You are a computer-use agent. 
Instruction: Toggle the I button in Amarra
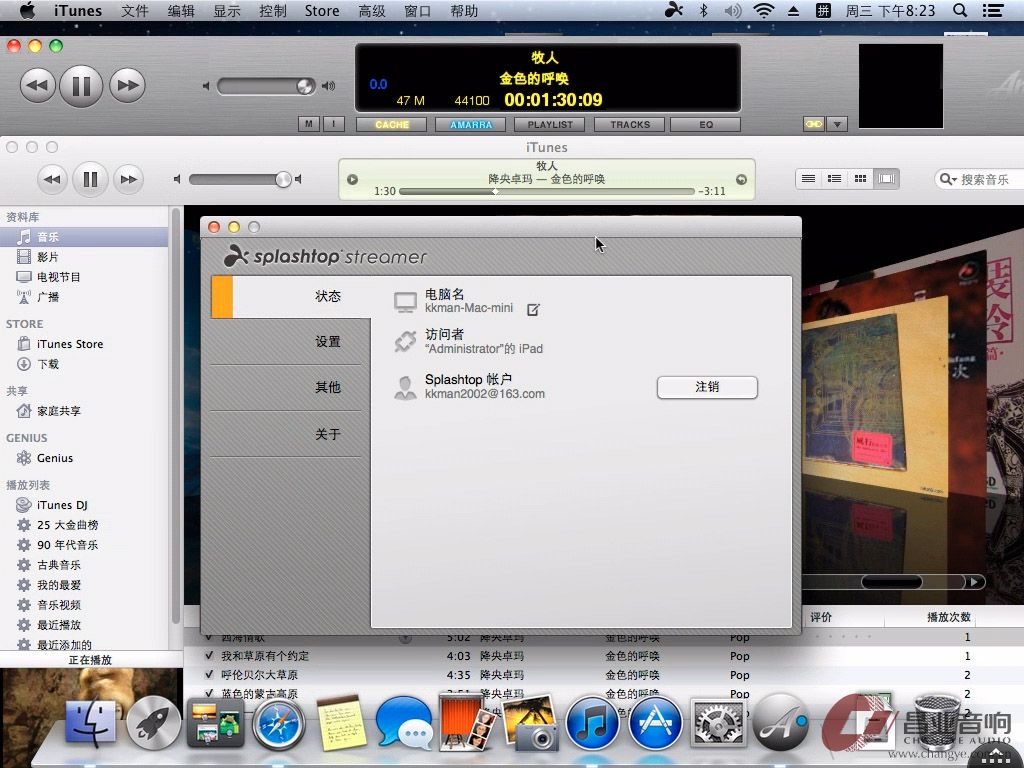[334, 124]
